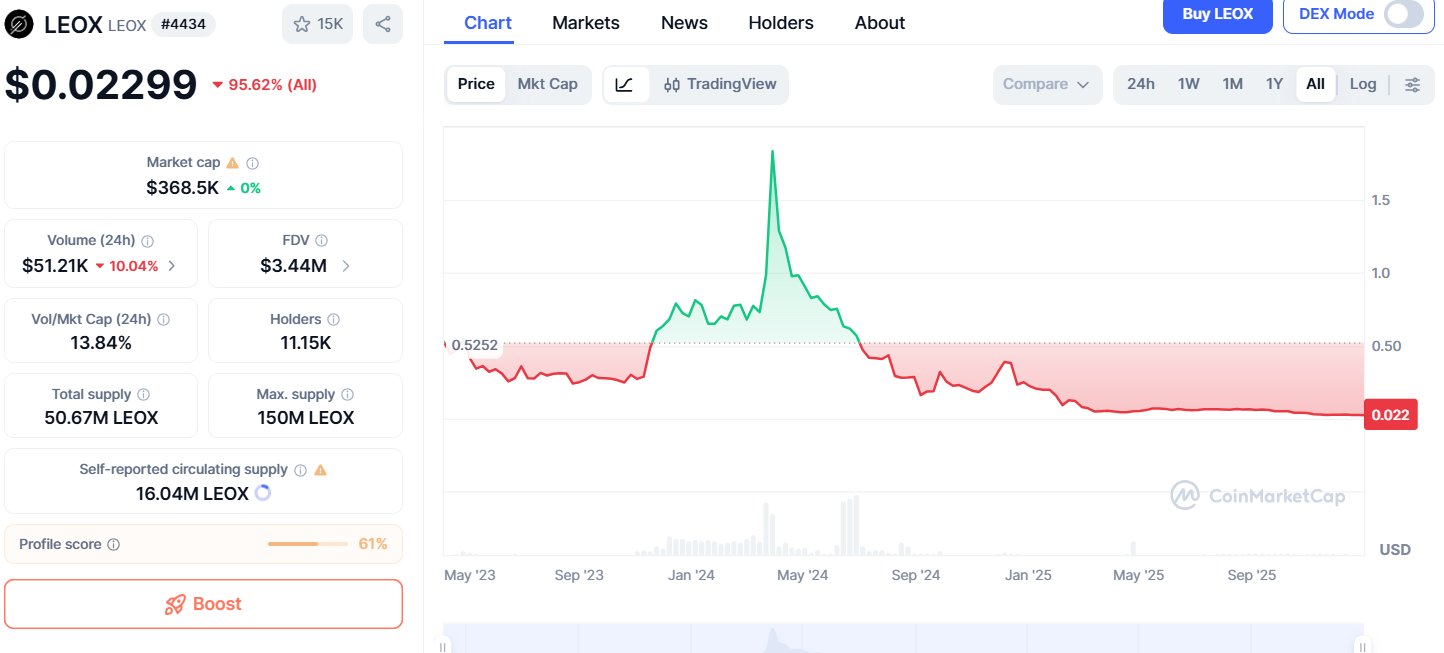
Task: Click the share icon button
Action: 383,24
